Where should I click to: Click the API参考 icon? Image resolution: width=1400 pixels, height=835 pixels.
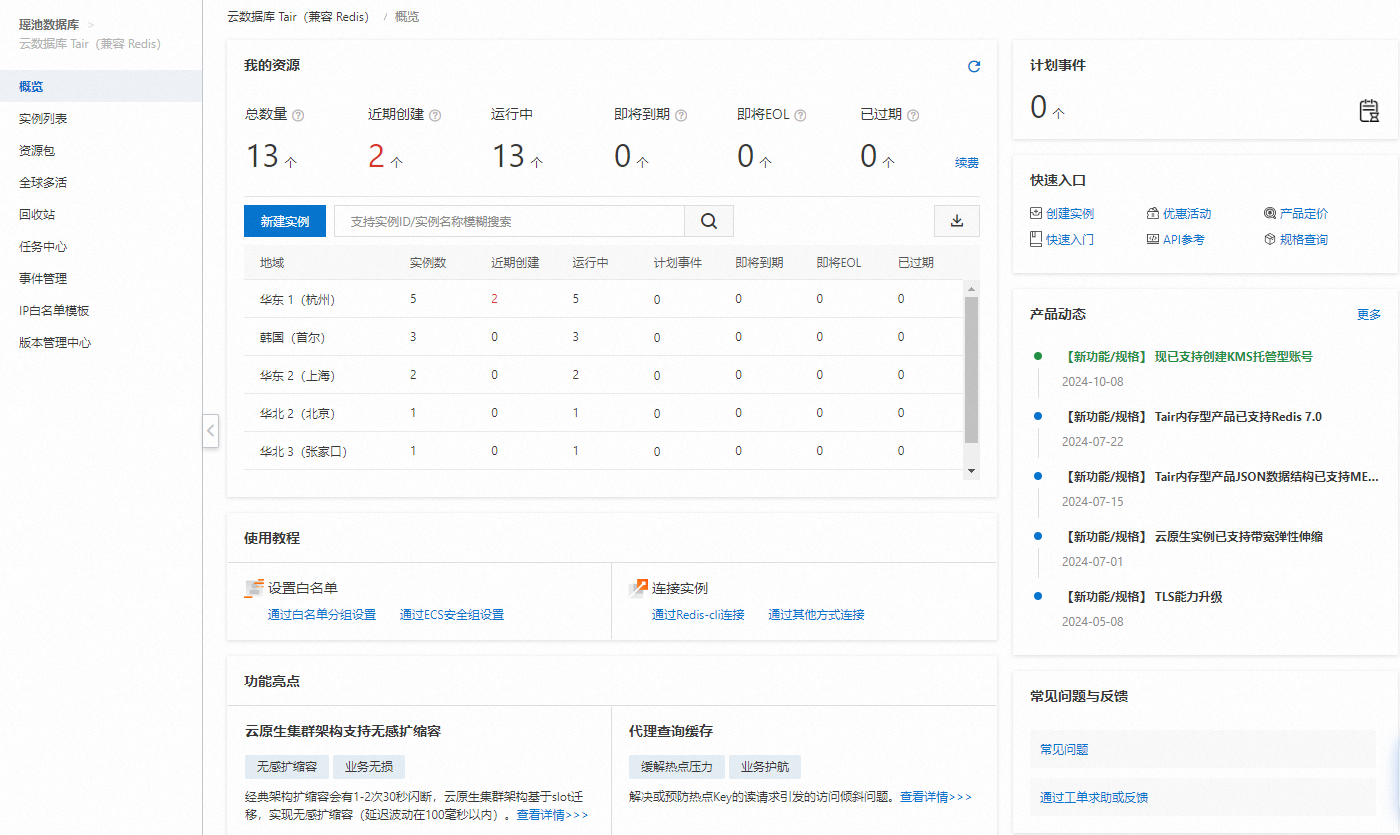click(x=1153, y=239)
